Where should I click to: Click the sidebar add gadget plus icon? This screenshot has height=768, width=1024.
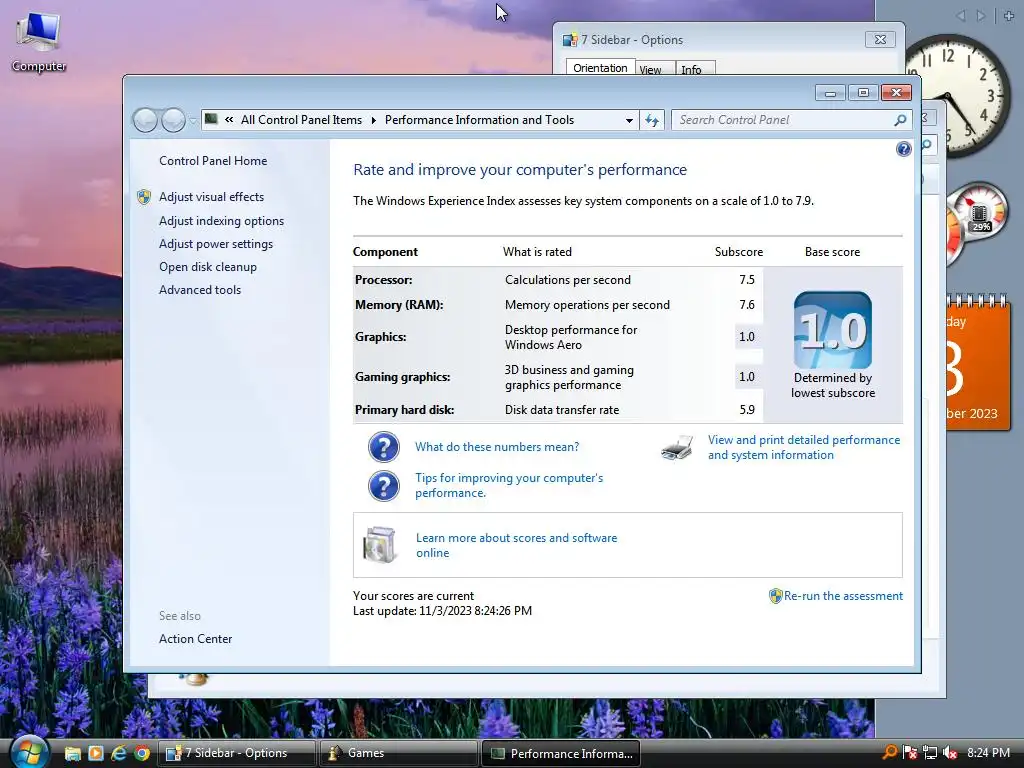[1008, 16]
